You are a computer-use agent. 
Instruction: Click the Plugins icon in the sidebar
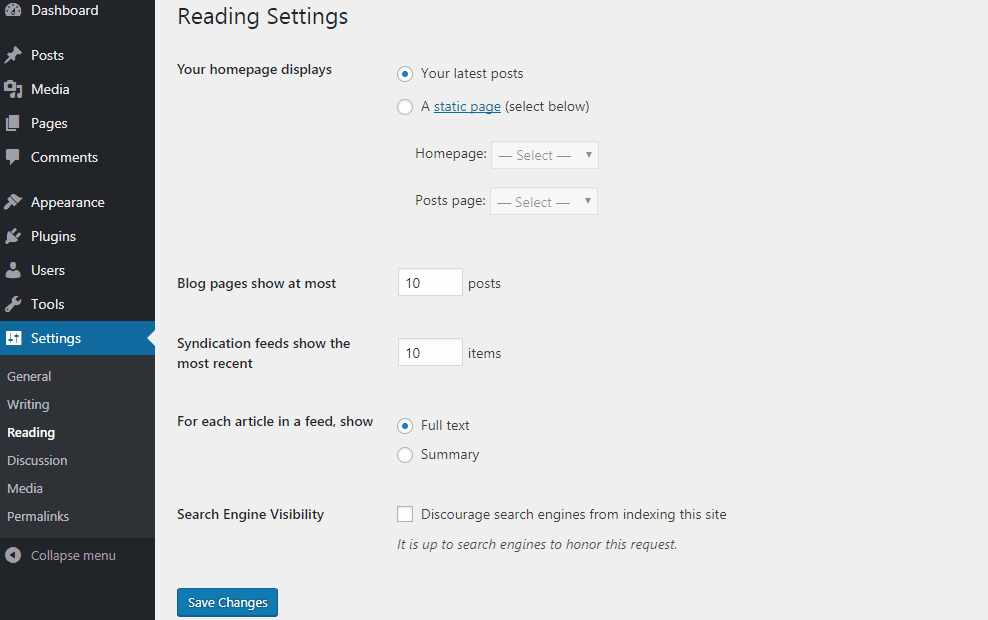click(x=14, y=236)
